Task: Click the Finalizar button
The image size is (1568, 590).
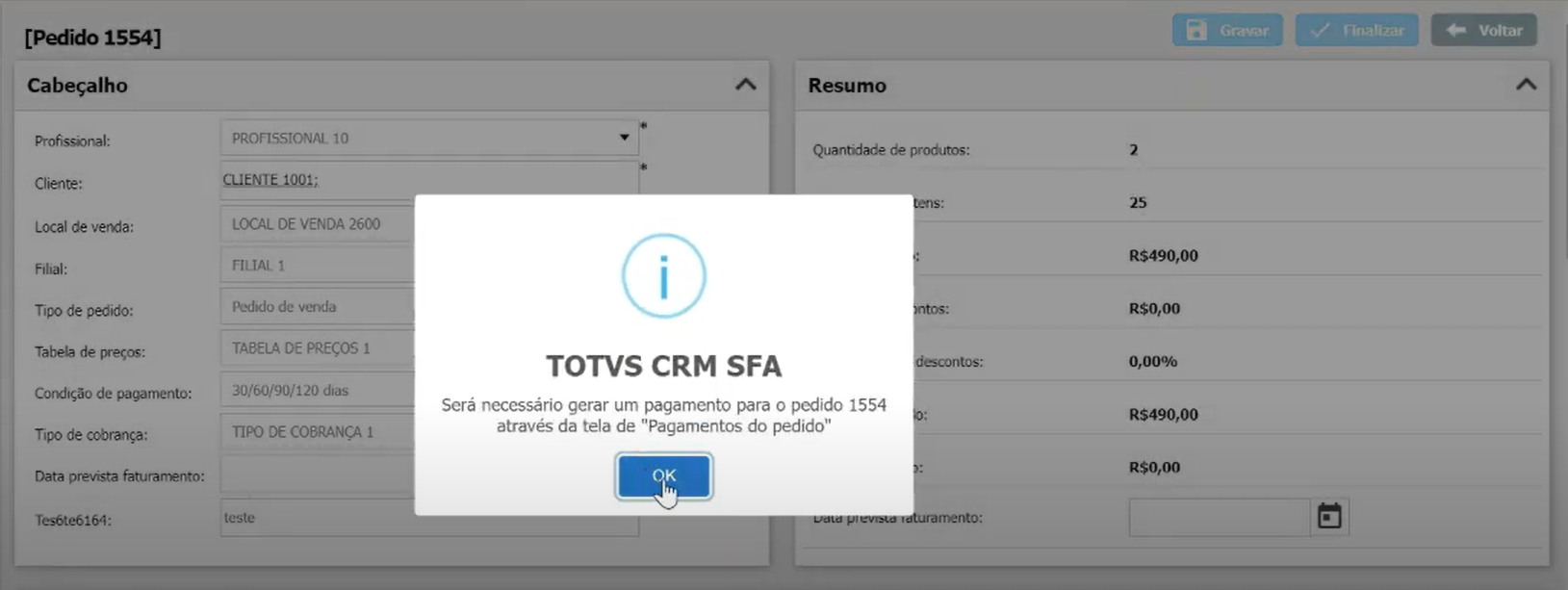Action: pos(1357,30)
